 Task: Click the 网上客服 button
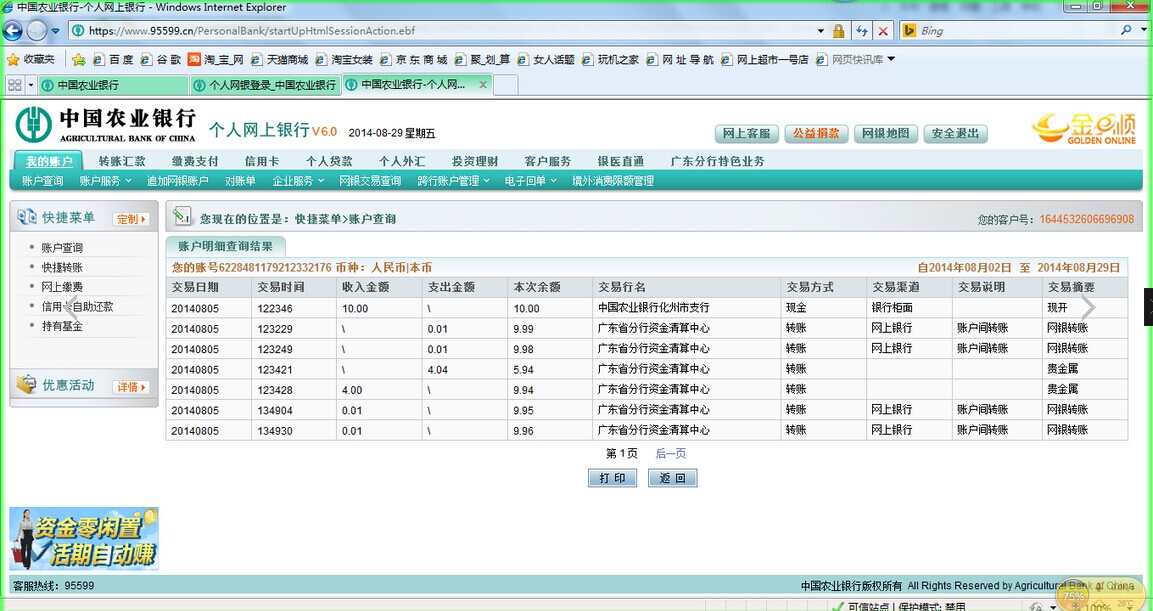tap(746, 134)
